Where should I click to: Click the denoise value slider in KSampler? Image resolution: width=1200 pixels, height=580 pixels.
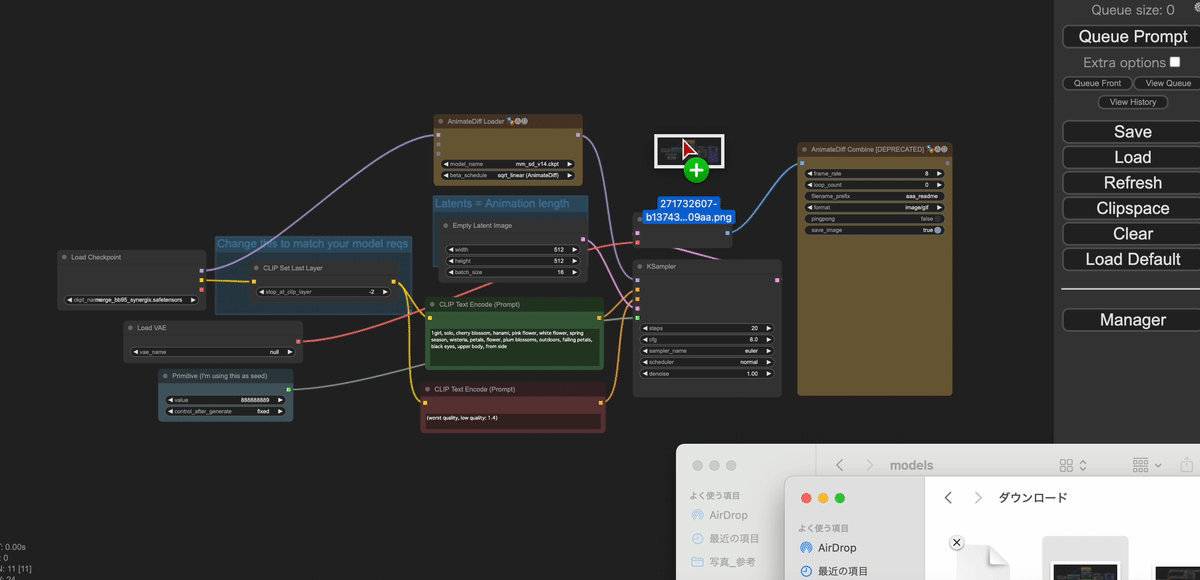point(707,374)
